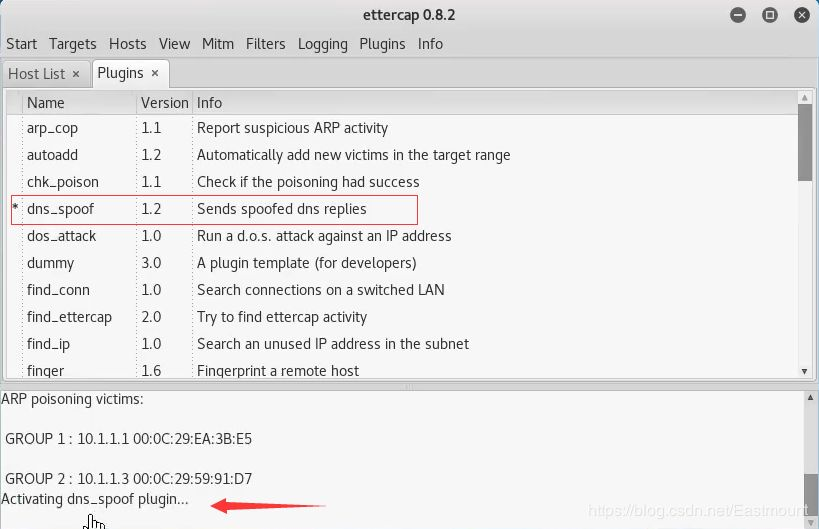Expand the Logging menu
This screenshot has width=819, height=529.
coord(322,44)
